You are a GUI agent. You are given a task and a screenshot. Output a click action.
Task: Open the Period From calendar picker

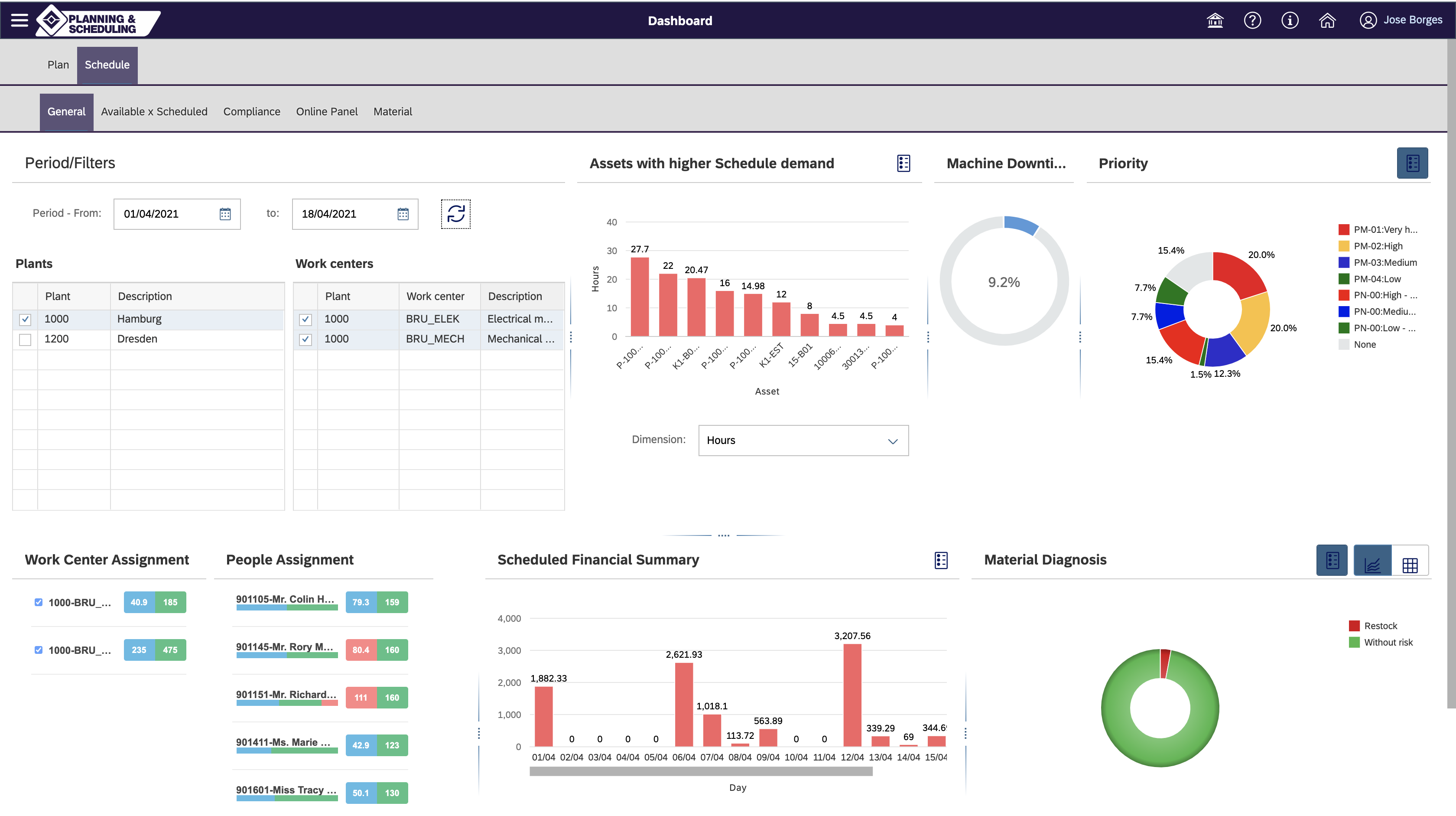(x=225, y=214)
